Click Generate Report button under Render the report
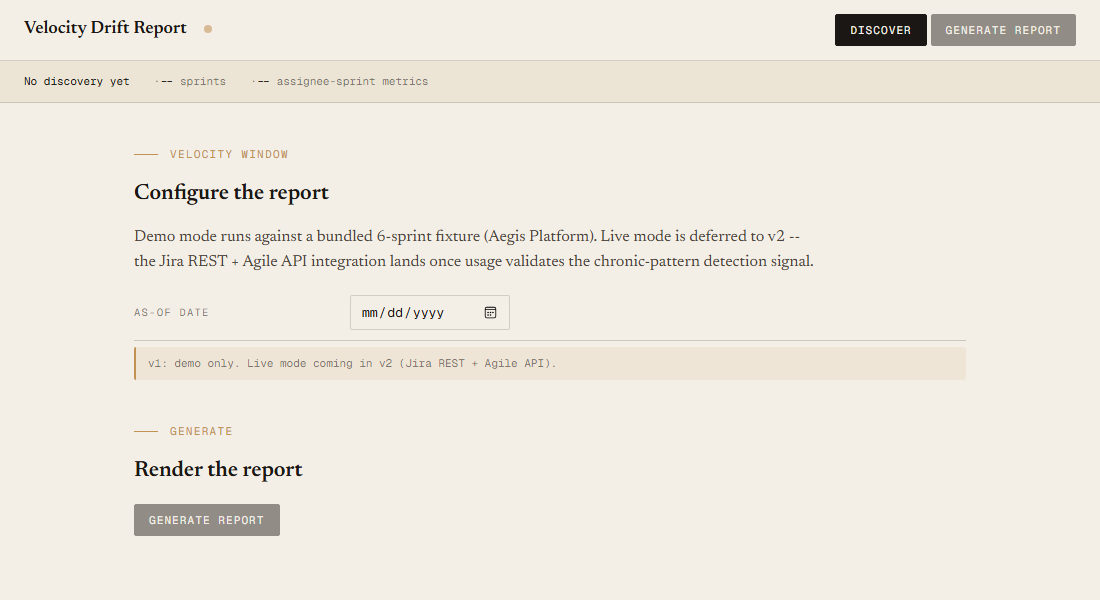This screenshot has height=600, width=1100. pos(207,520)
